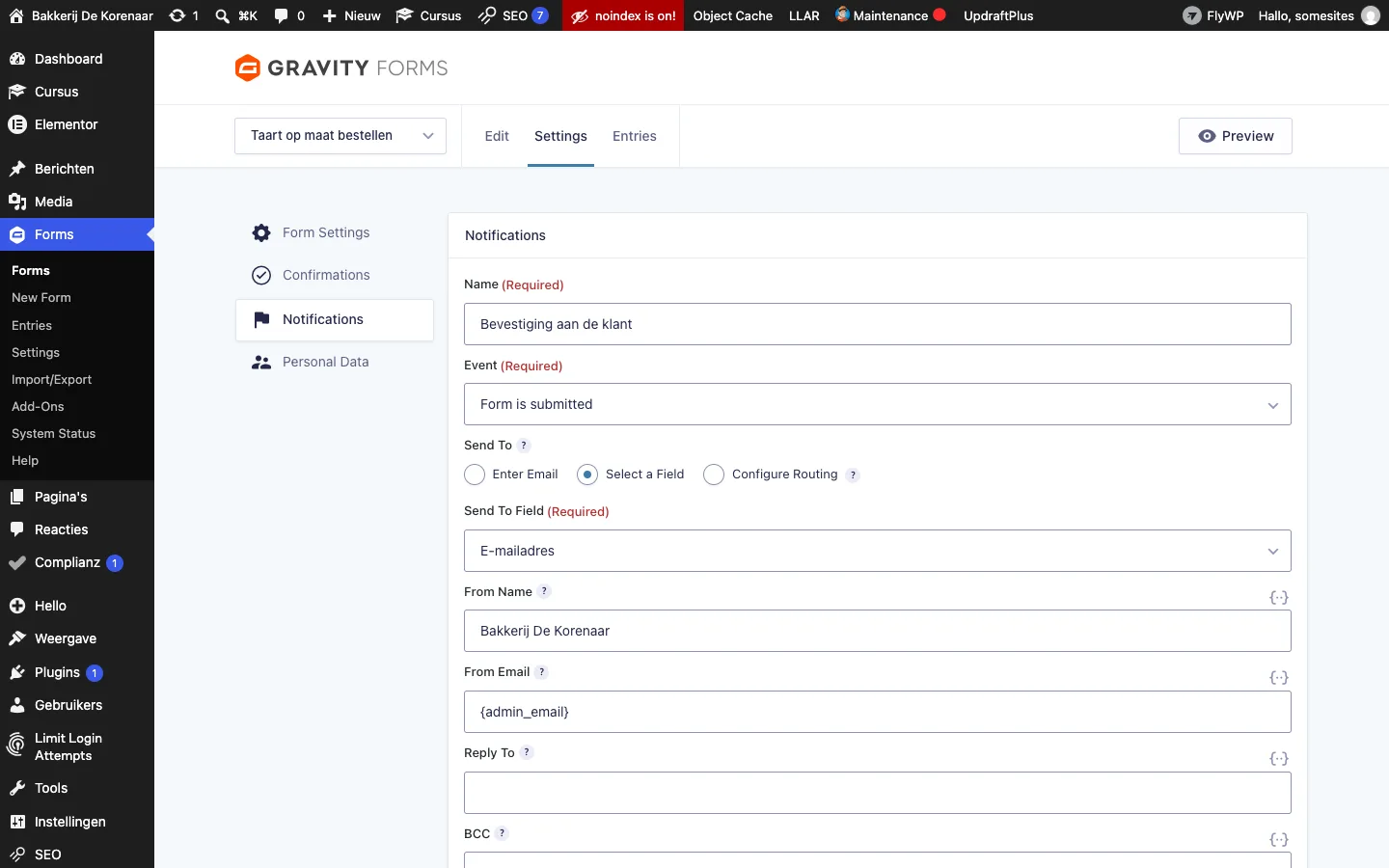Show help tooltip for From Email
The width and height of the screenshot is (1389, 868).
542,672
